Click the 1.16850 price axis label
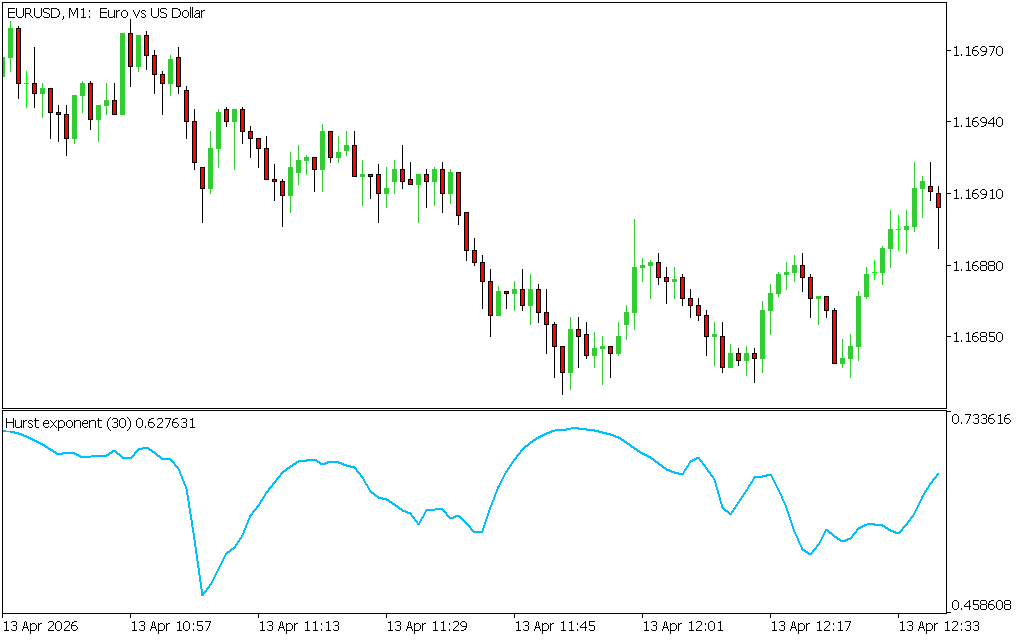 (x=978, y=338)
